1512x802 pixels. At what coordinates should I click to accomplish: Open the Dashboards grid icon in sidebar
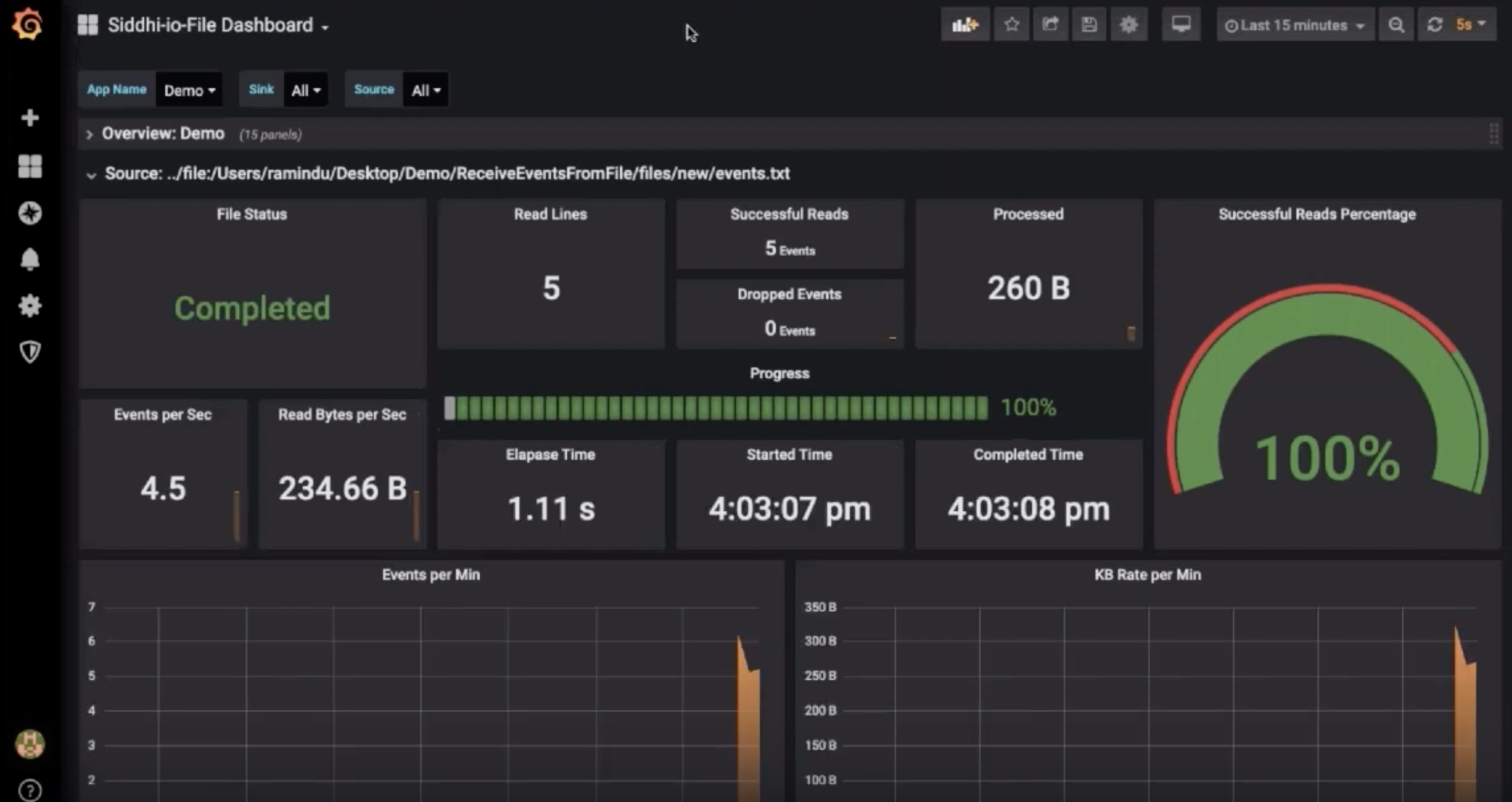pyautogui.click(x=30, y=167)
